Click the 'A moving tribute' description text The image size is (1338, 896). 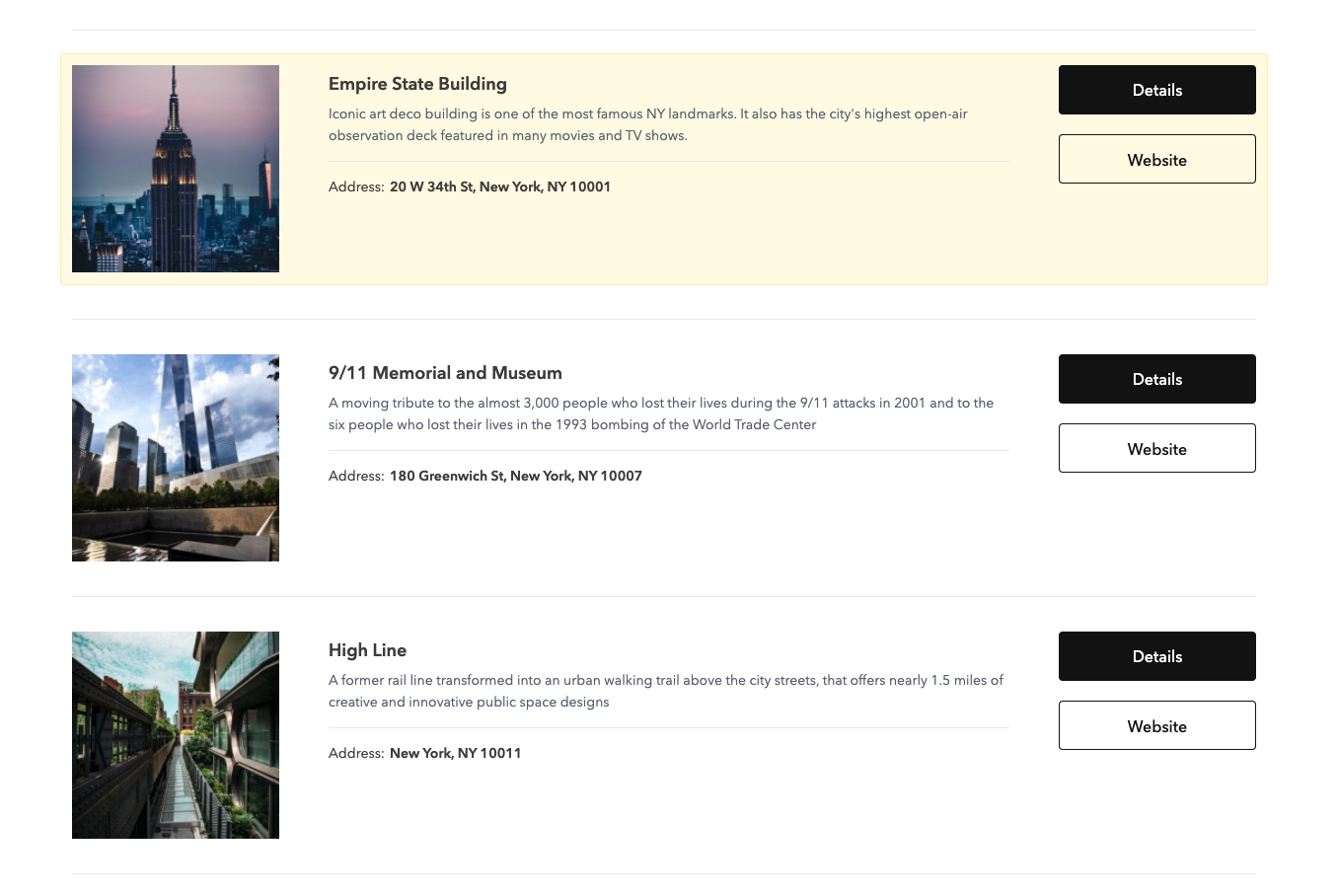661,413
